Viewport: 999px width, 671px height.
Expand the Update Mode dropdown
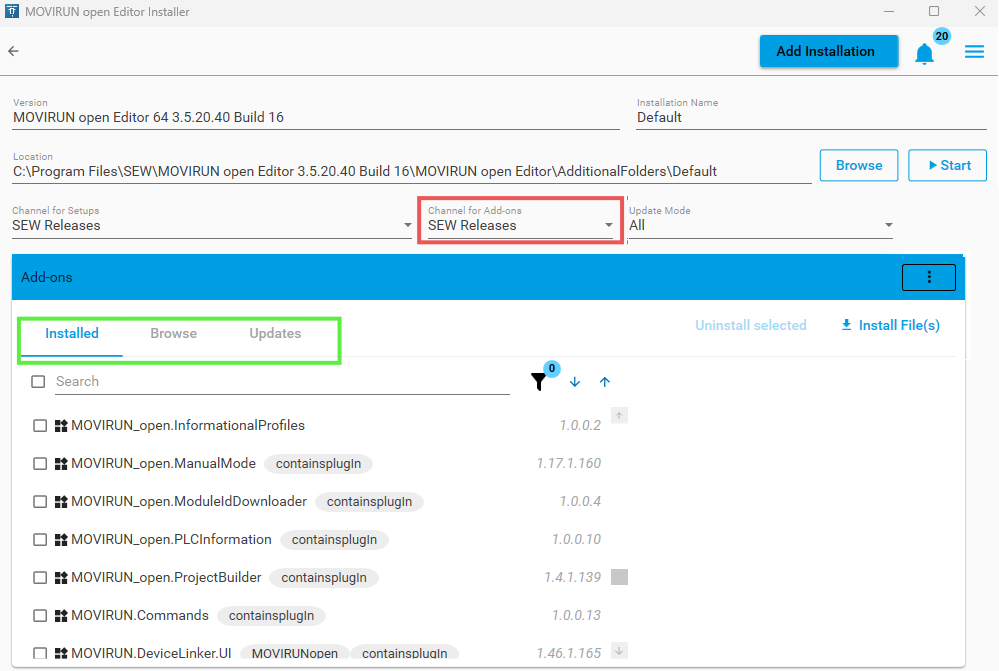888,226
